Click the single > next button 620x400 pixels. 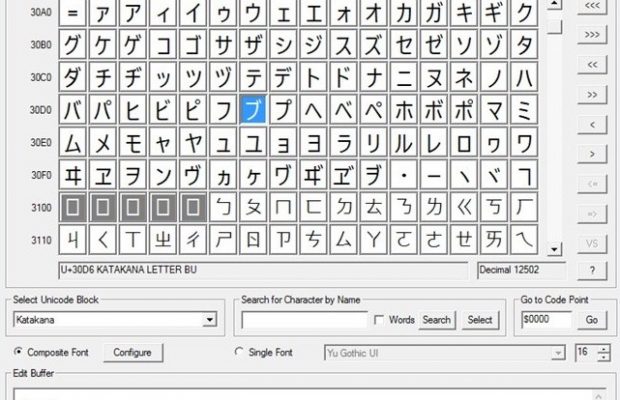coord(592,153)
